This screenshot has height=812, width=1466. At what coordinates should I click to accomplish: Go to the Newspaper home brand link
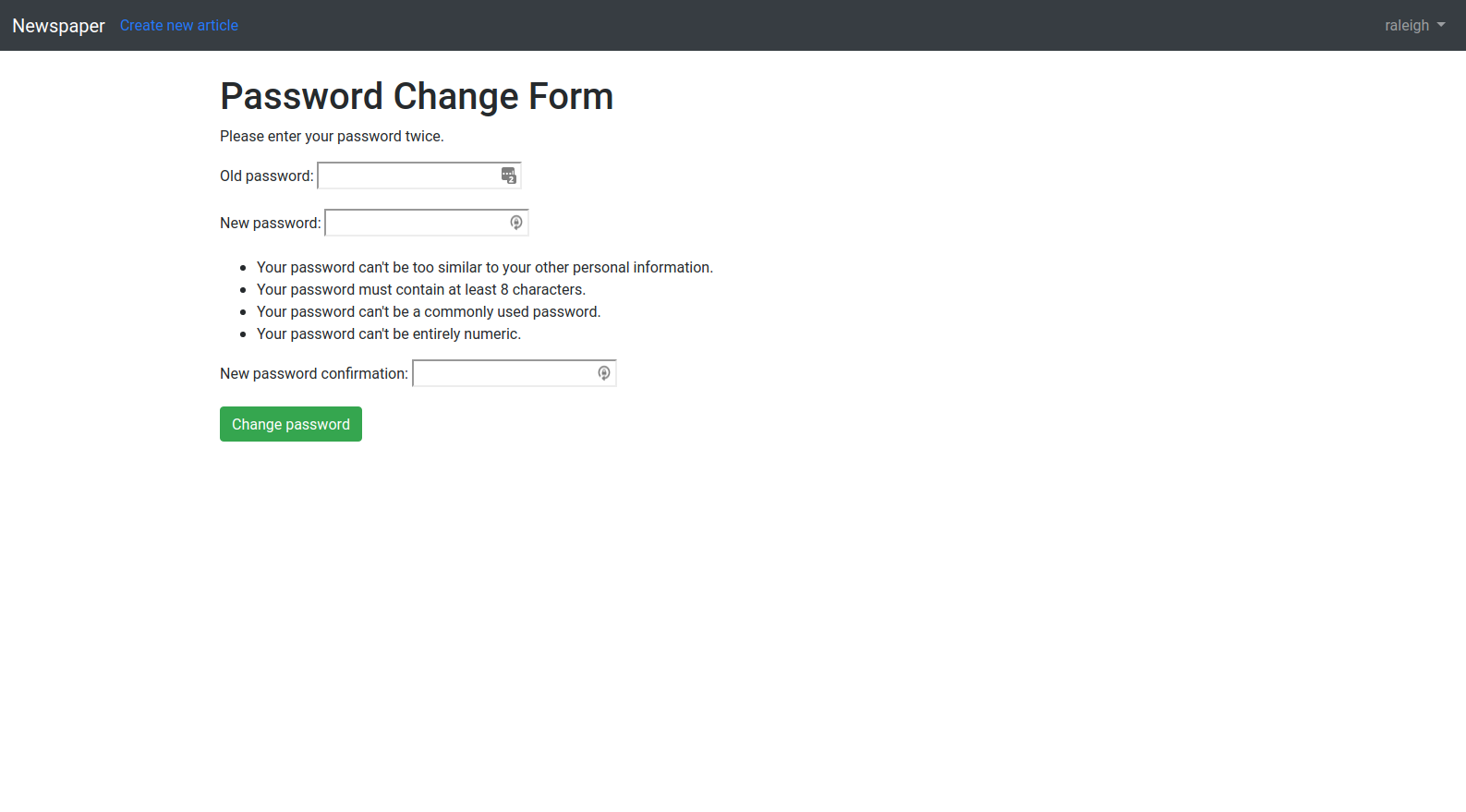[58, 26]
